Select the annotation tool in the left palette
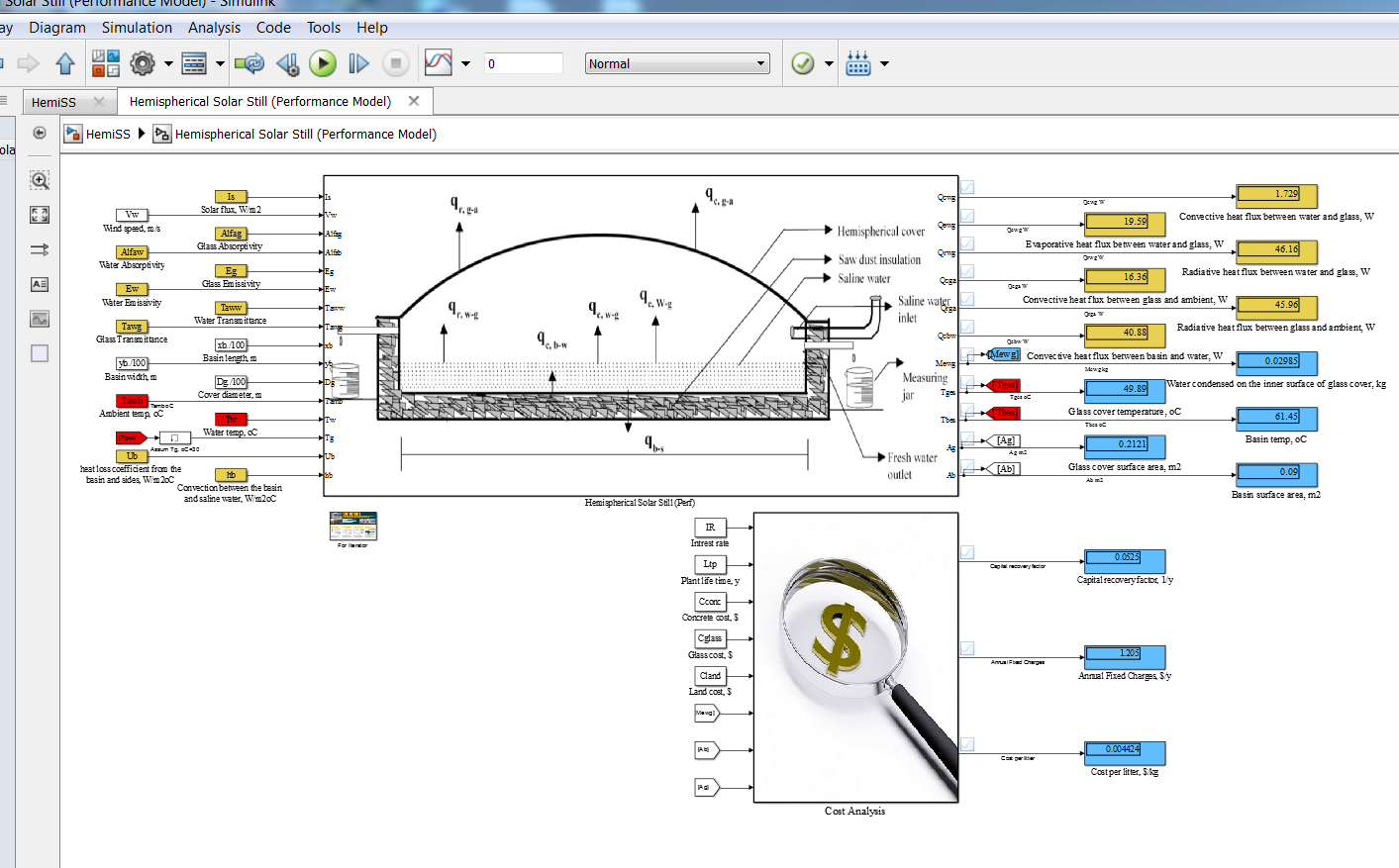The image size is (1399, 868). (40, 284)
